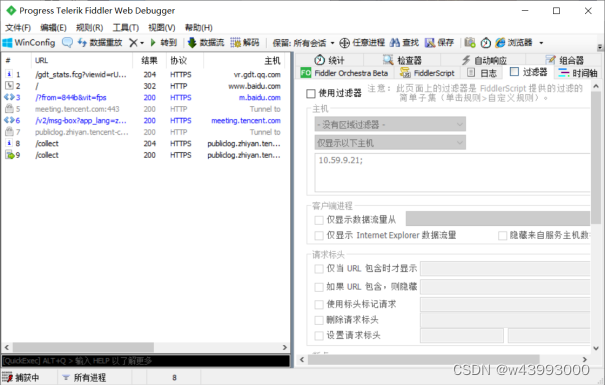Click the 组合器 composer pencil icon
Image resolution: width=605 pixels, height=385 pixels.
tap(550, 60)
